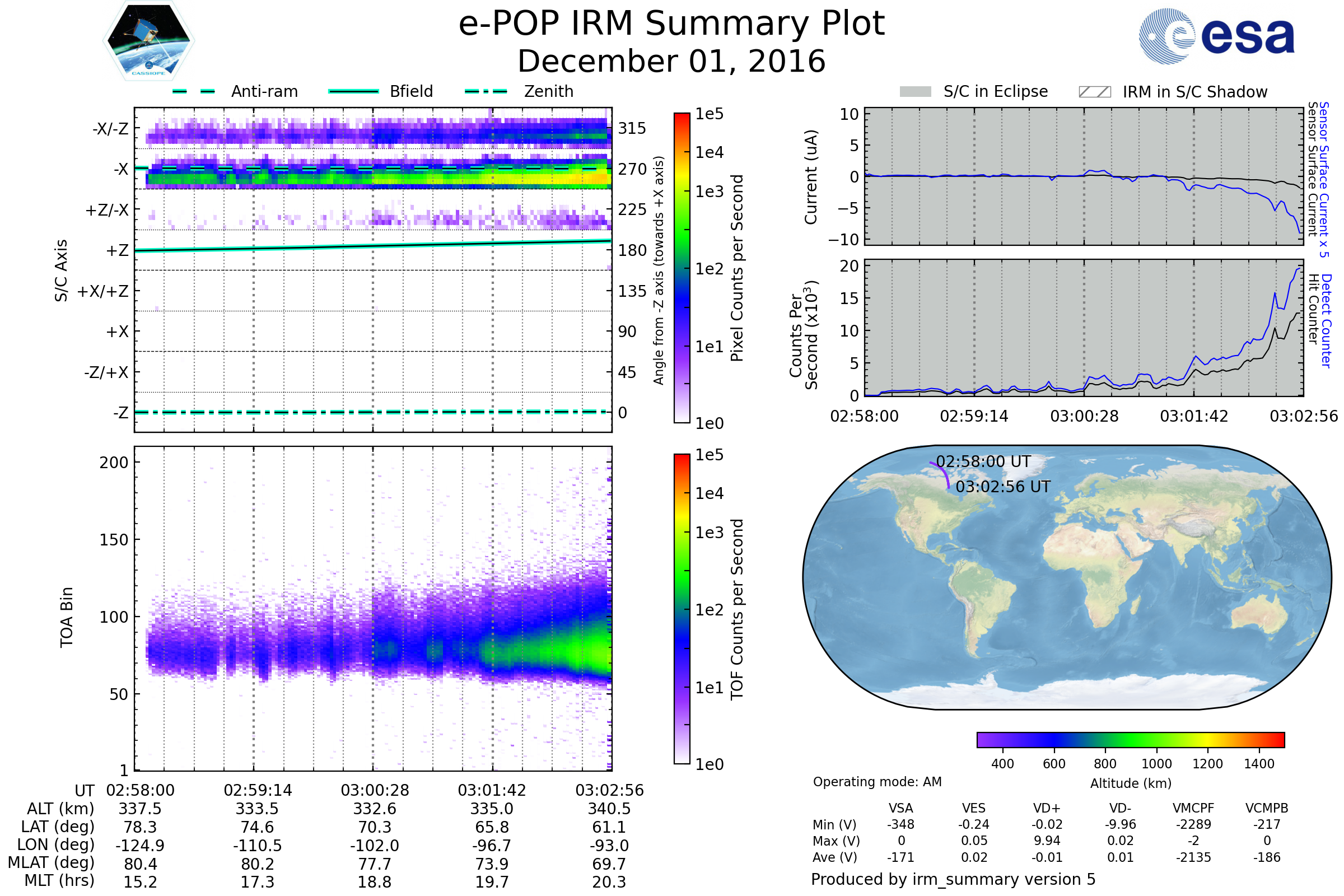
Task: Click the Sensor Surface Current x 5 label
Action: pyautogui.click(x=1324, y=179)
